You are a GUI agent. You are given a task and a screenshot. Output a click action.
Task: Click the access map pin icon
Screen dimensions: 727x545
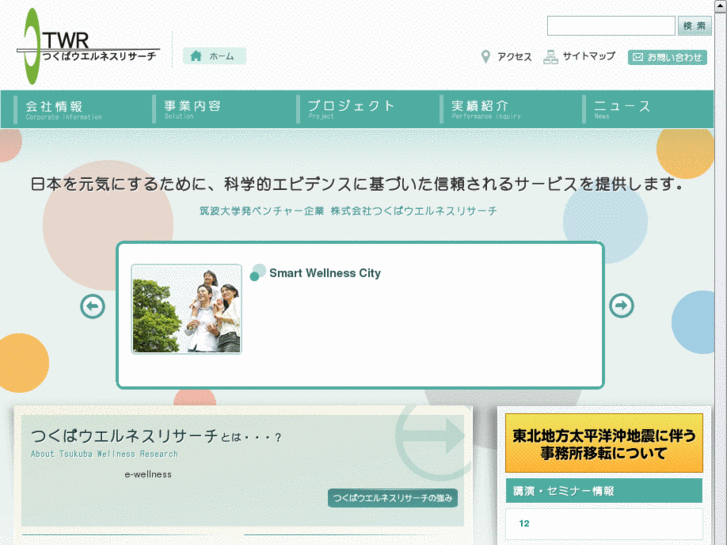click(486, 57)
